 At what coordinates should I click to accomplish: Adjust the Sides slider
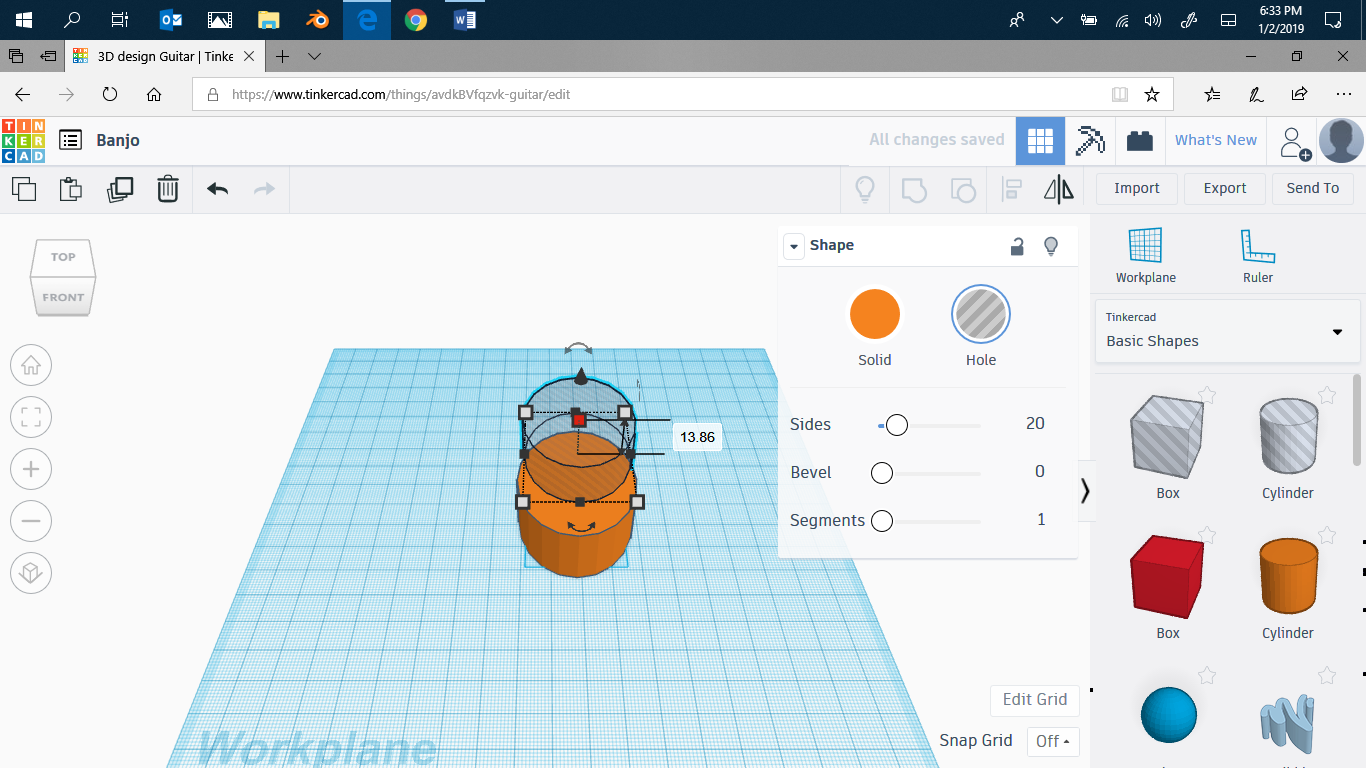(x=897, y=425)
